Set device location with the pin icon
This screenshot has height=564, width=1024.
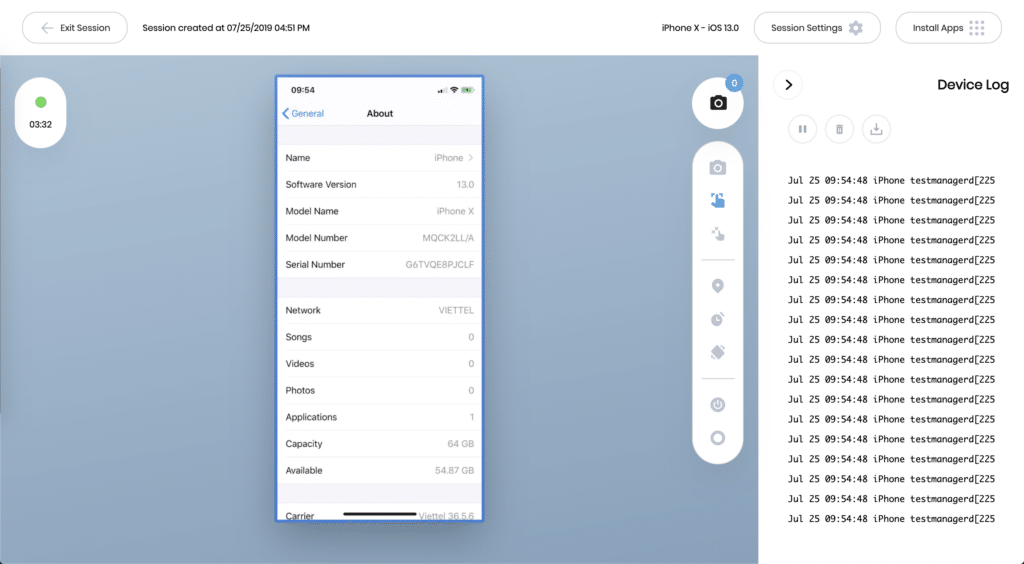tap(717, 286)
